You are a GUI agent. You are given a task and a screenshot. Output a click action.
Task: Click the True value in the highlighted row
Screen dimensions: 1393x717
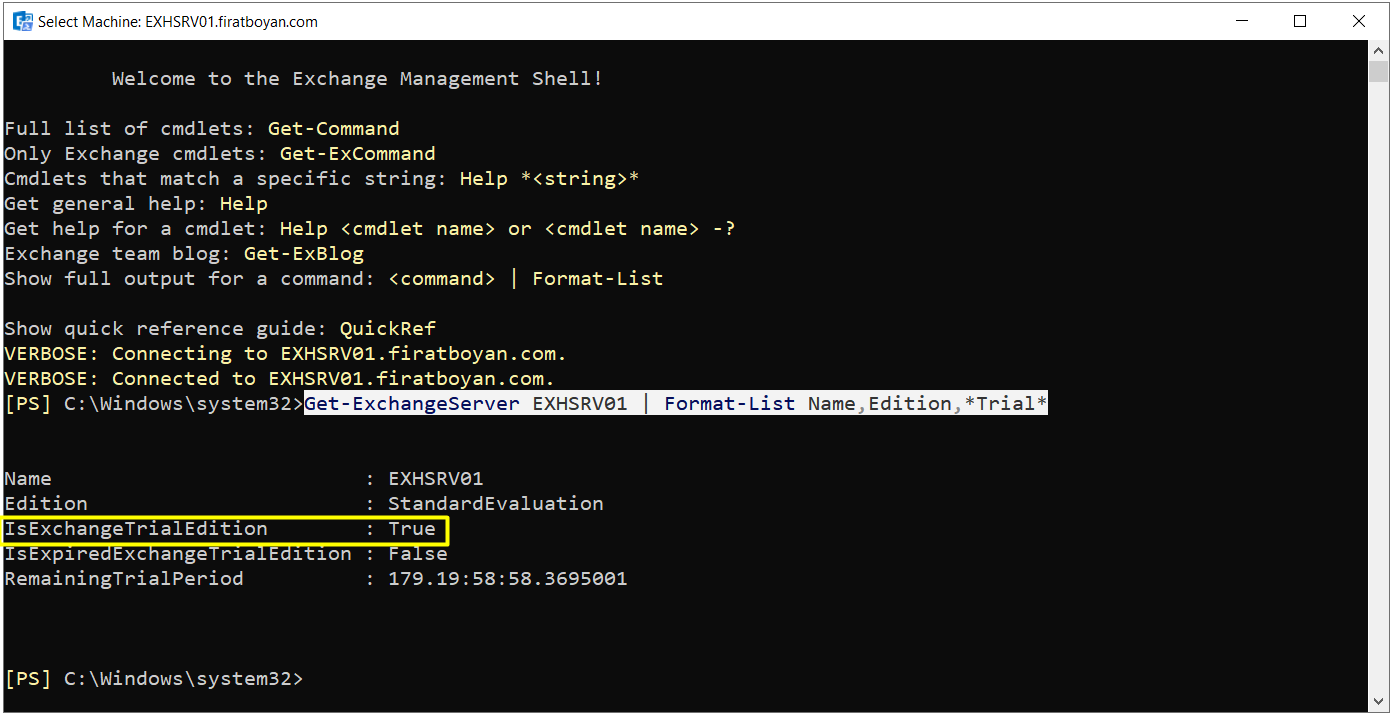(412, 529)
